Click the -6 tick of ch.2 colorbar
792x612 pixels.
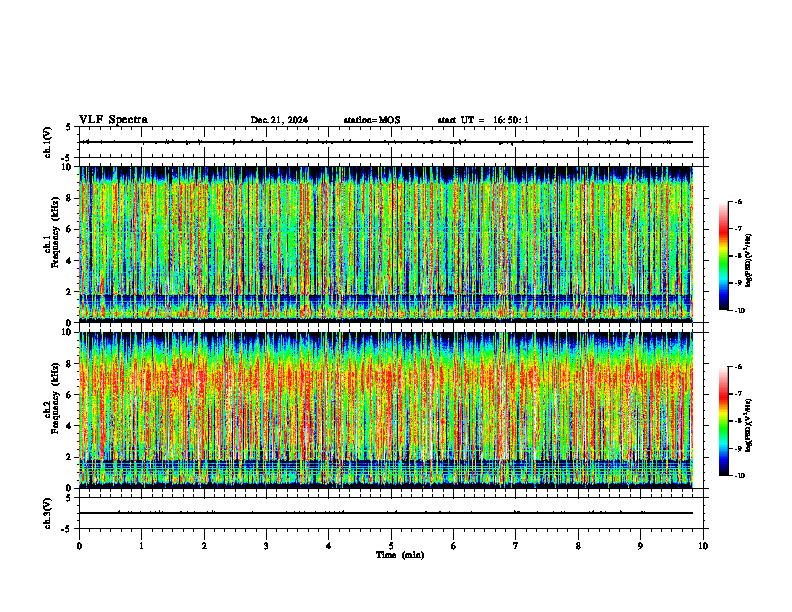738,367
